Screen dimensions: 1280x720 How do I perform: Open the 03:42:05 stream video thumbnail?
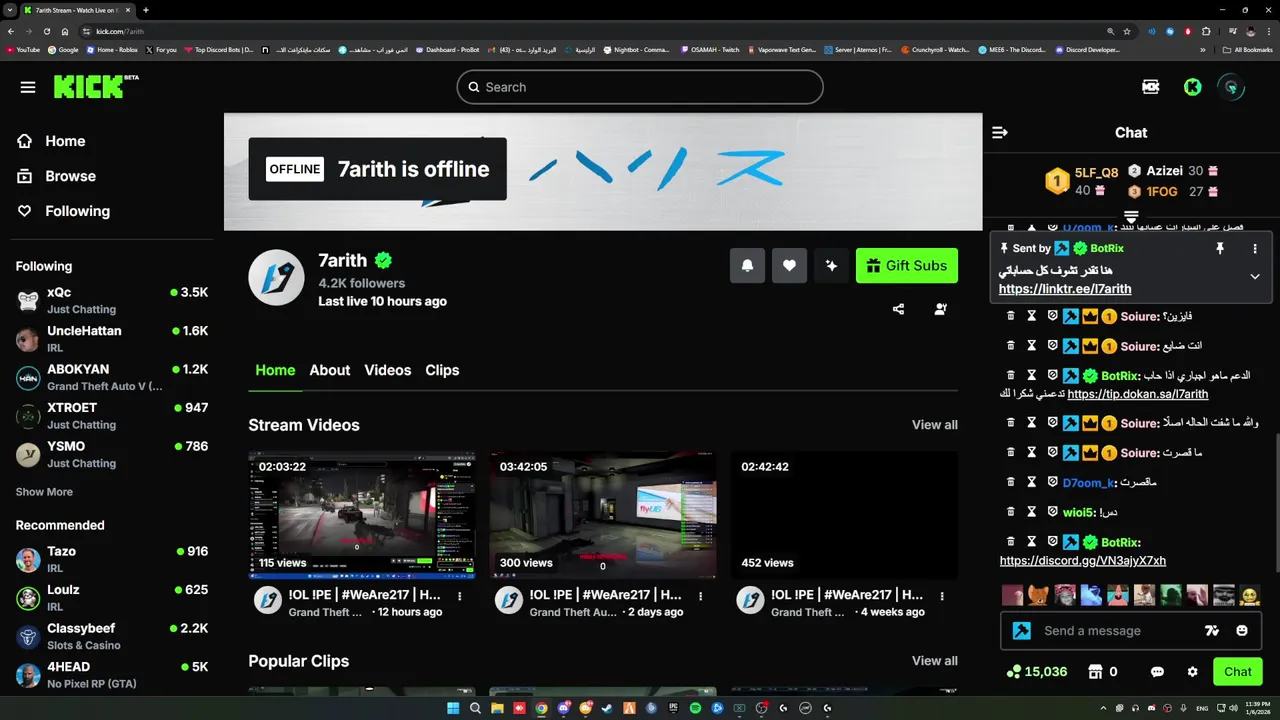pos(603,515)
